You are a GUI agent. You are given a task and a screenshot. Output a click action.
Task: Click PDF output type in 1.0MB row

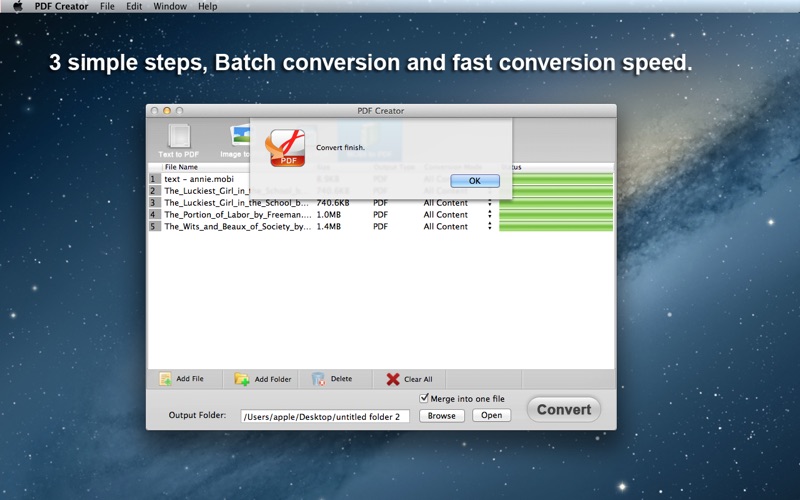(380, 214)
